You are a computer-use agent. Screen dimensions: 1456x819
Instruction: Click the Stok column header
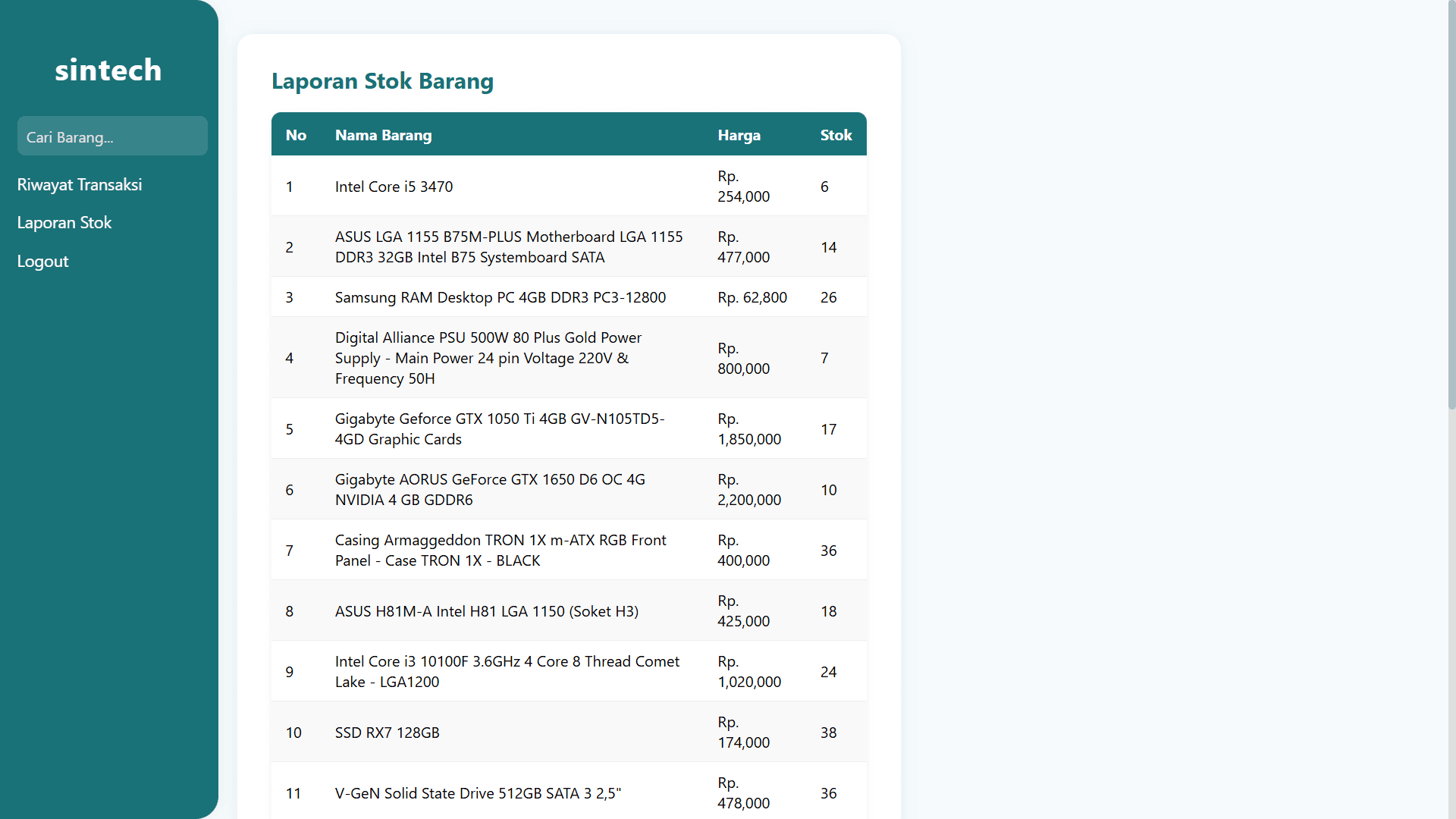tap(836, 135)
